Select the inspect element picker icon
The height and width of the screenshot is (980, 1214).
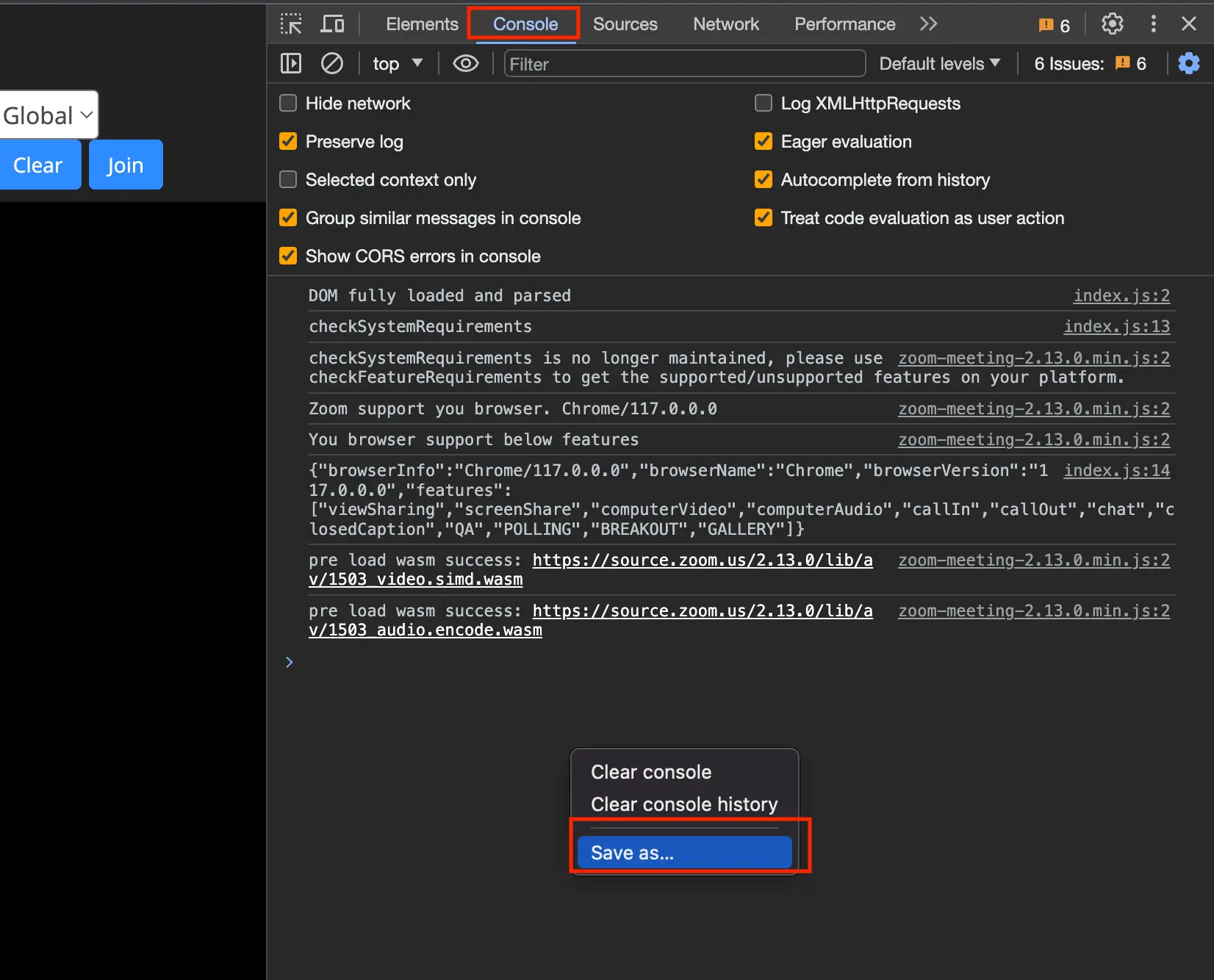pyautogui.click(x=291, y=24)
